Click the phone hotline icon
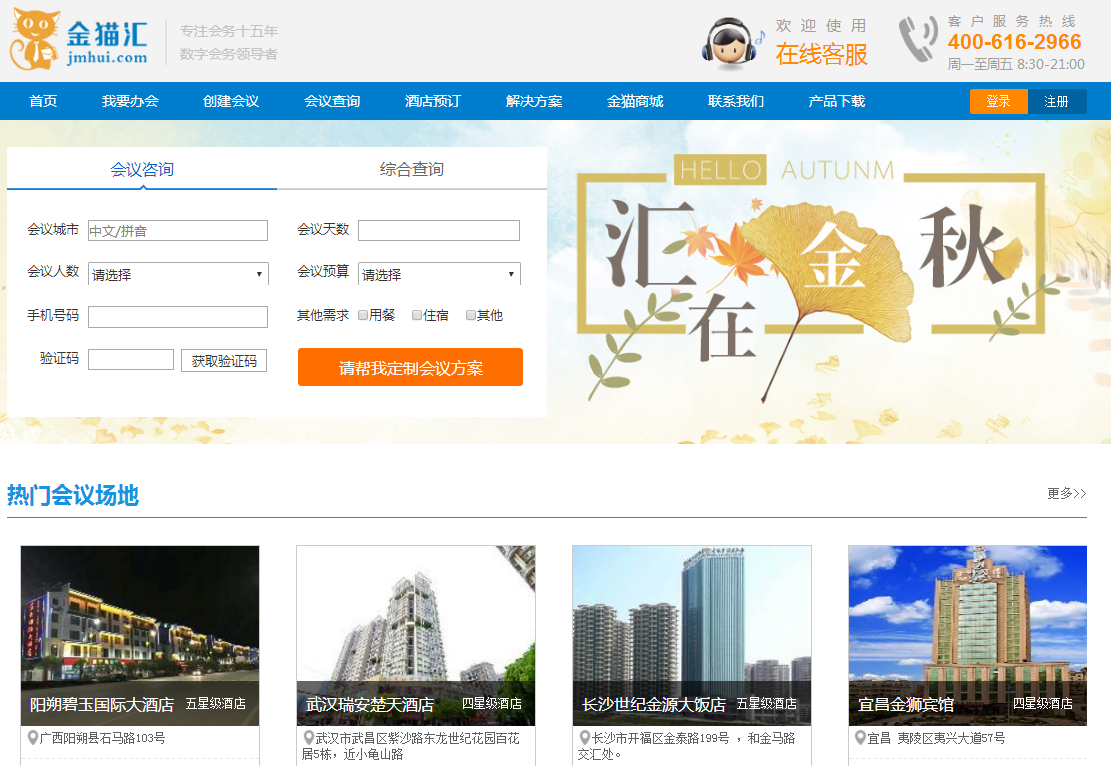1111x766 pixels. (917, 41)
